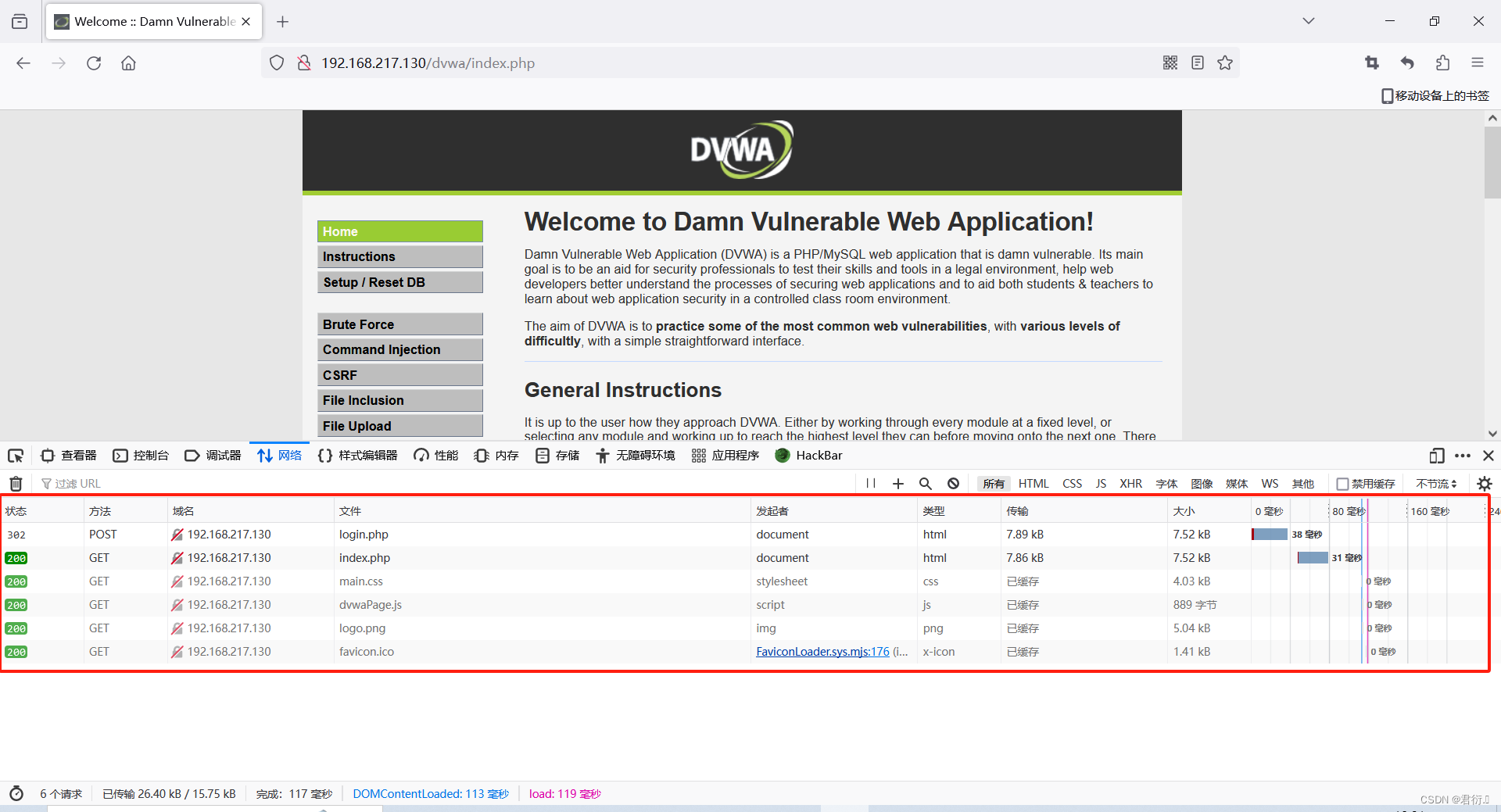
Task: Clear the network request list
Action: tap(16, 484)
